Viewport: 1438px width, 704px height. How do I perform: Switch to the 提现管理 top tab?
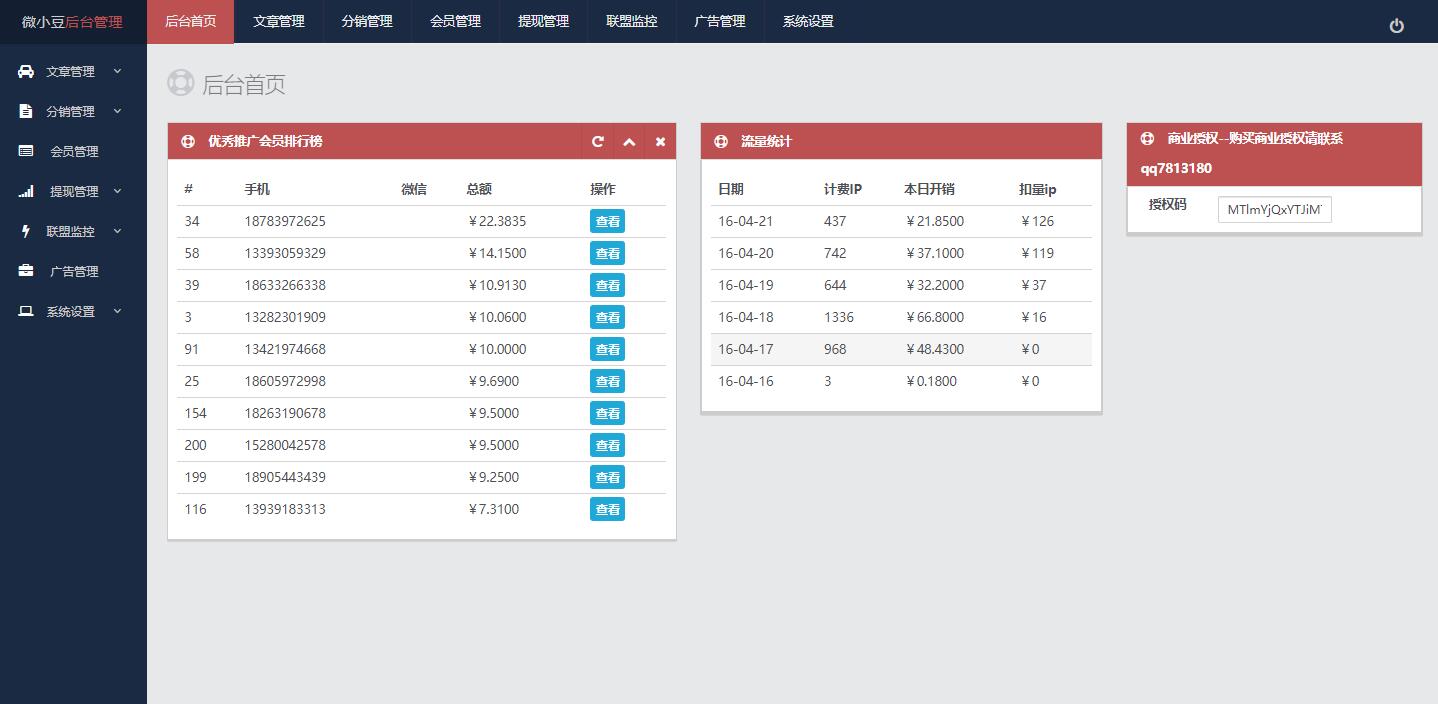point(543,21)
